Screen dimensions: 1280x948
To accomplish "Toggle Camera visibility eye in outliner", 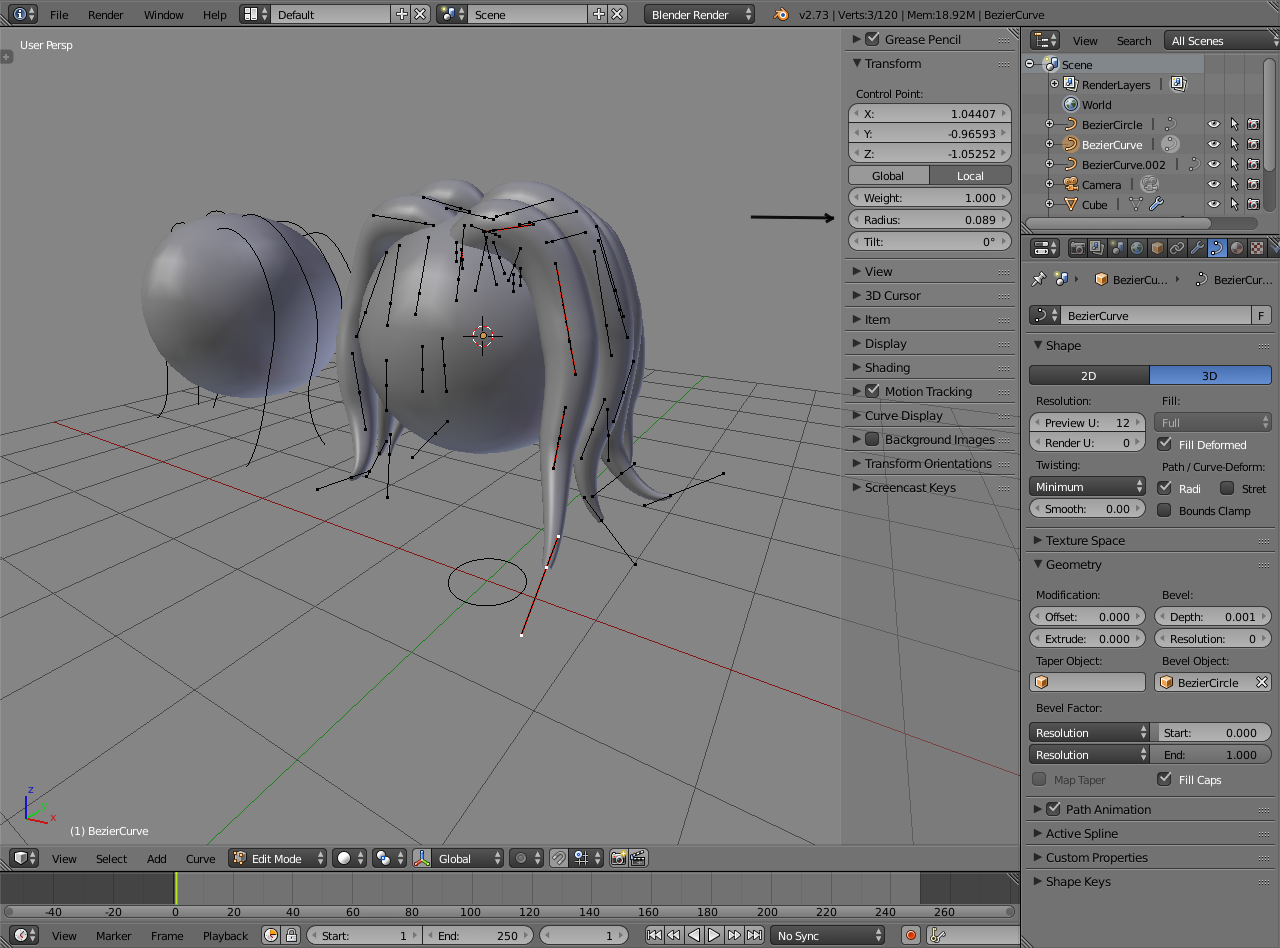I will pyautogui.click(x=1214, y=184).
